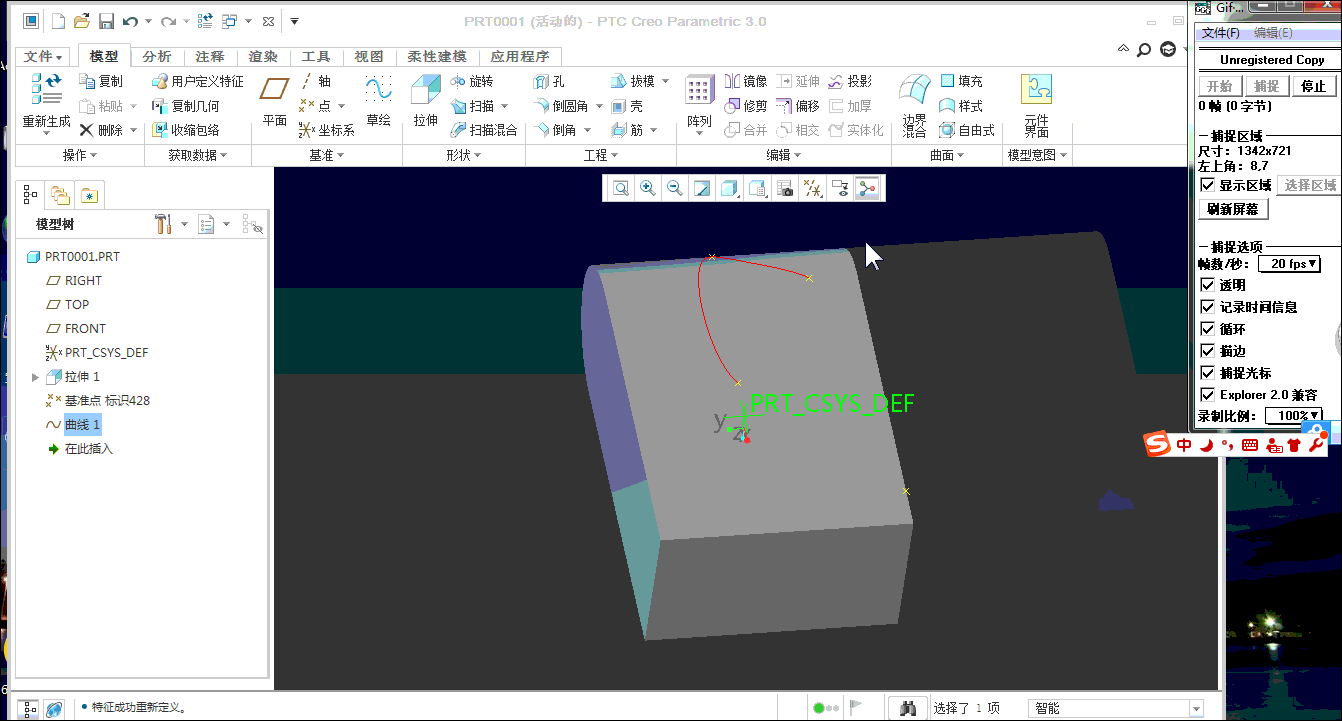Click the 刷新屏幕 button
Image resolution: width=1342 pixels, height=721 pixels.
click(1234, 209)
